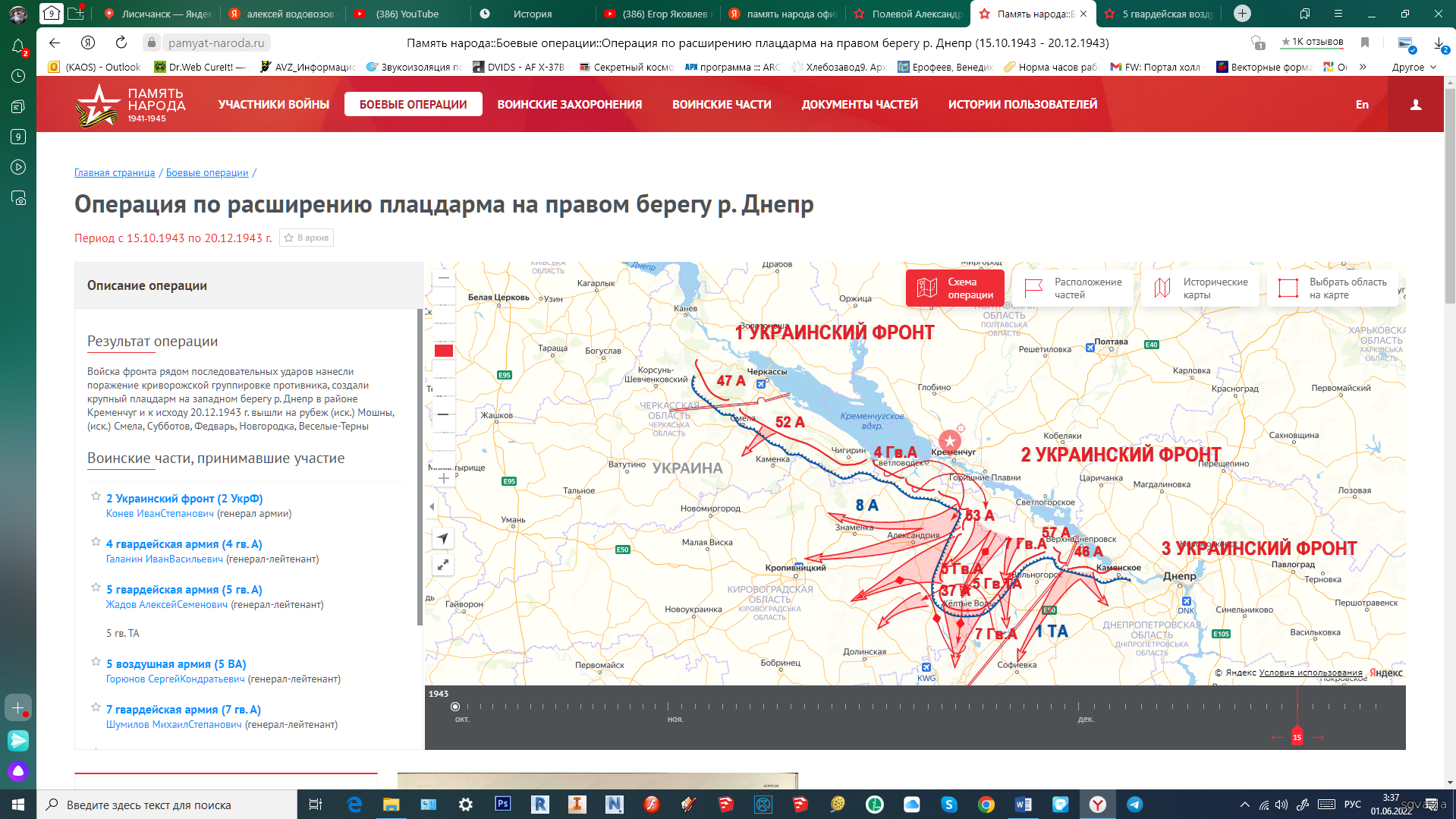The image size is (1456, 819).
Task: Open Telegram from the taskbar
Action: [x=1134, y=805]
